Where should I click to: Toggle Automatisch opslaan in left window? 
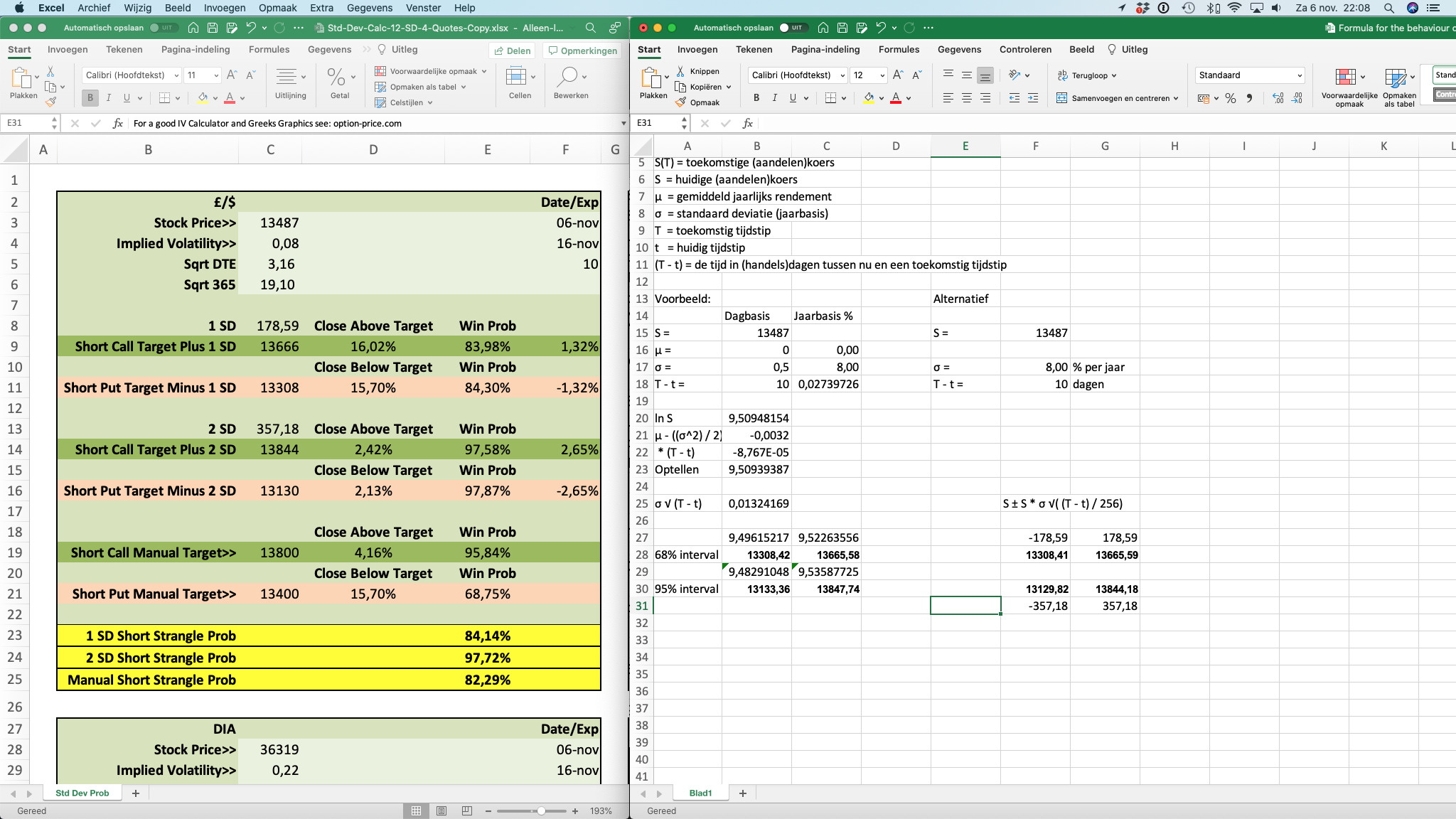click(163, 28)
